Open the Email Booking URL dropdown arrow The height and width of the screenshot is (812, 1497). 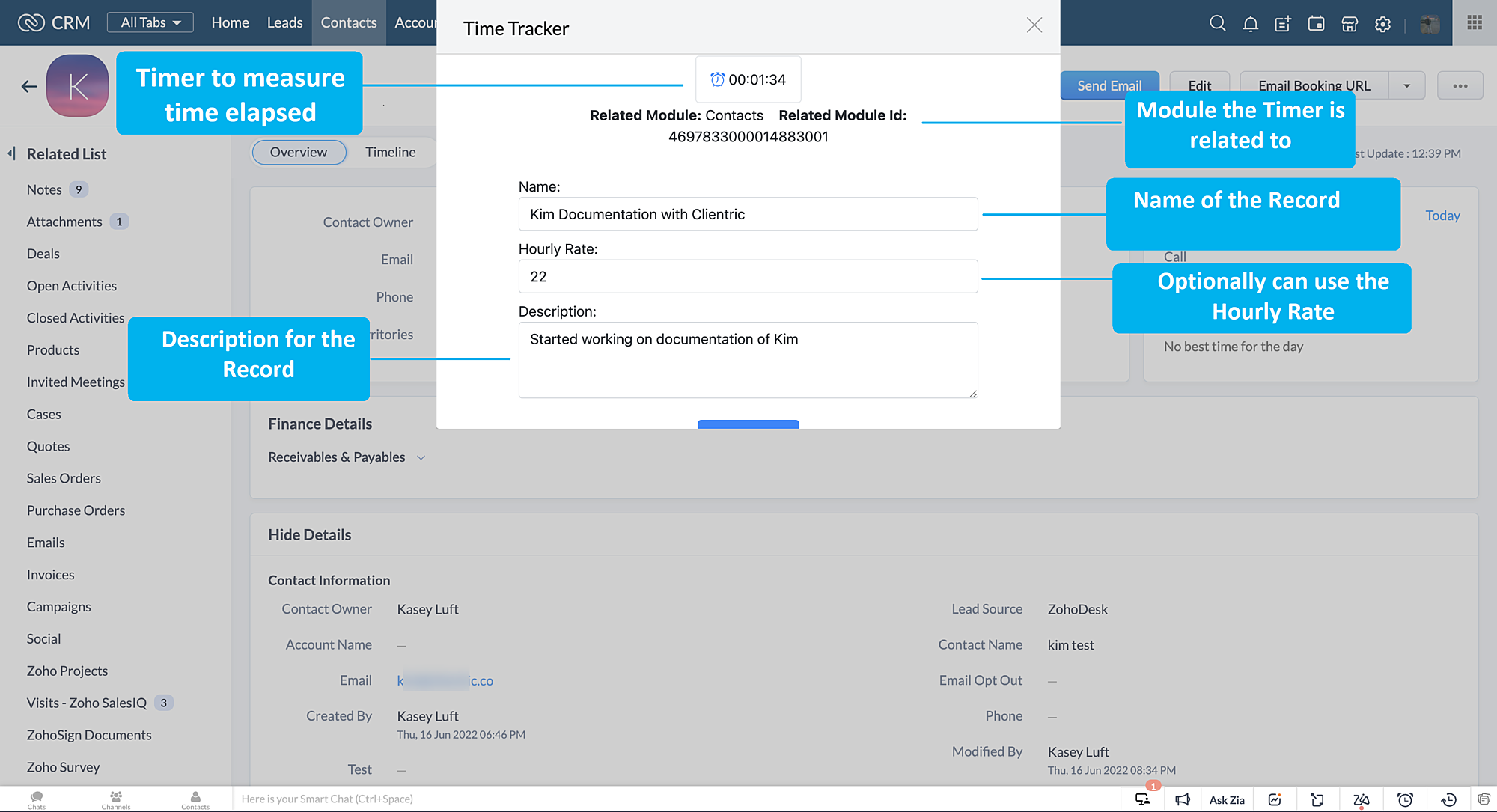(x=1406, y=85)
